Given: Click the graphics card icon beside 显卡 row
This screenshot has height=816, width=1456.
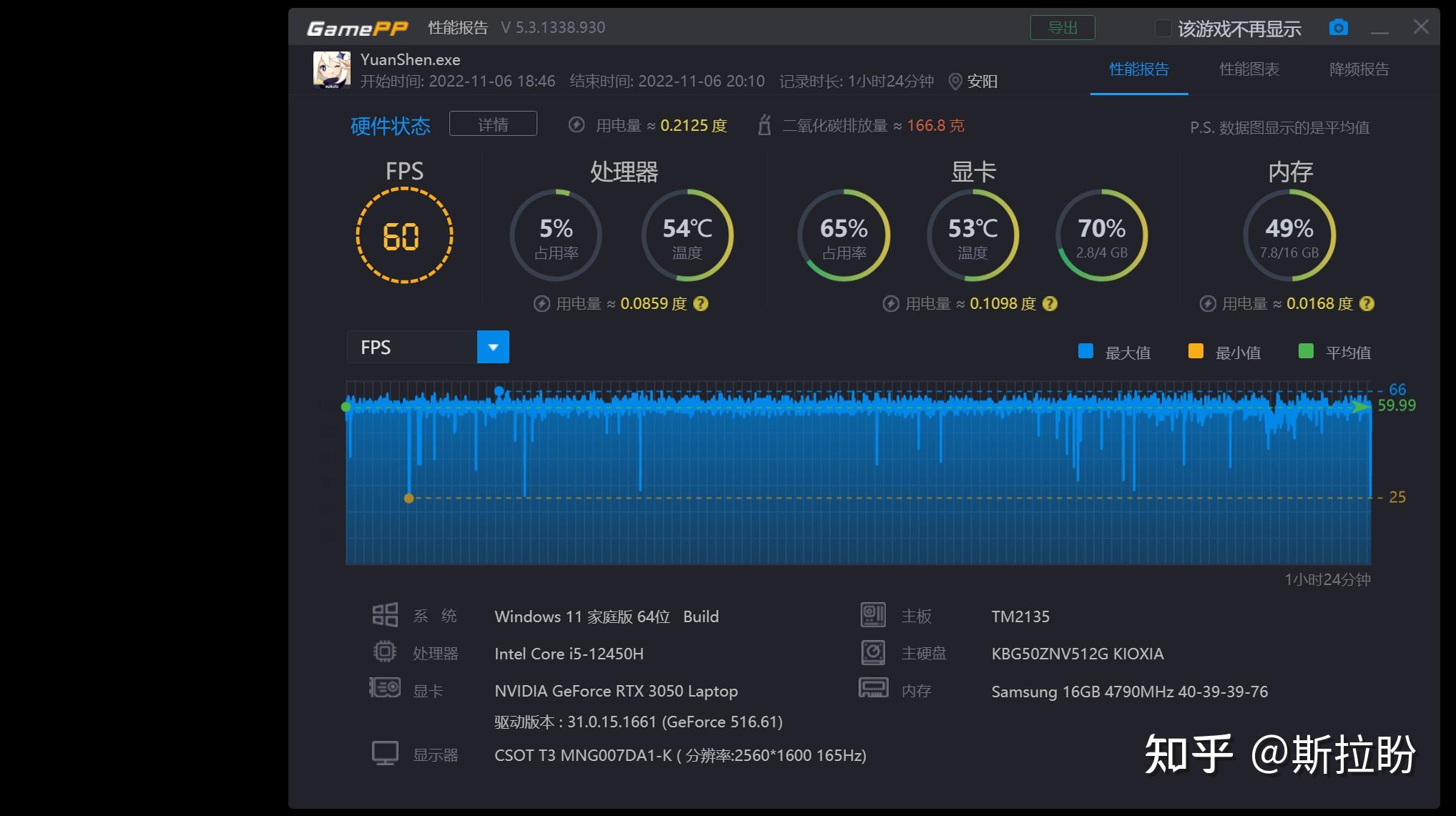Looking at the screenshot, I should coord(385,688).
